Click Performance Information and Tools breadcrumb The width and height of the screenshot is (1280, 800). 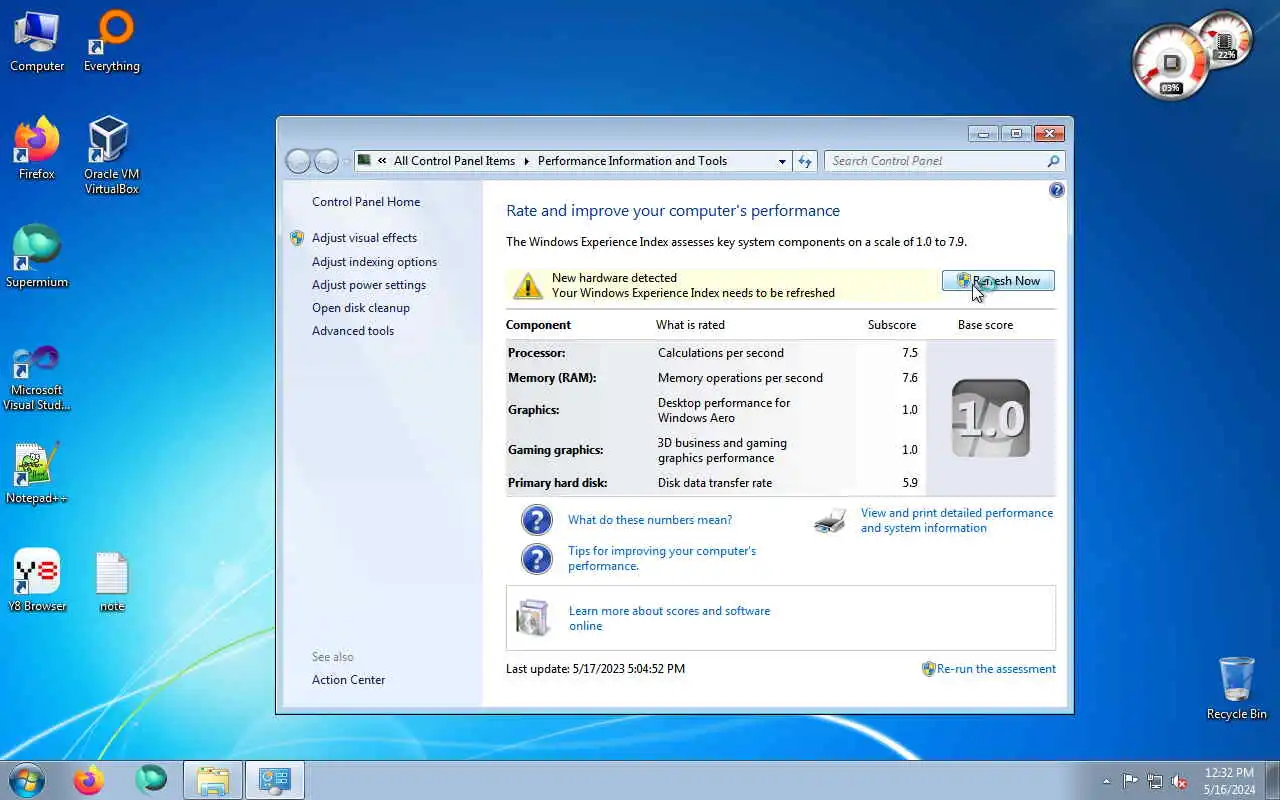point(632,161)
